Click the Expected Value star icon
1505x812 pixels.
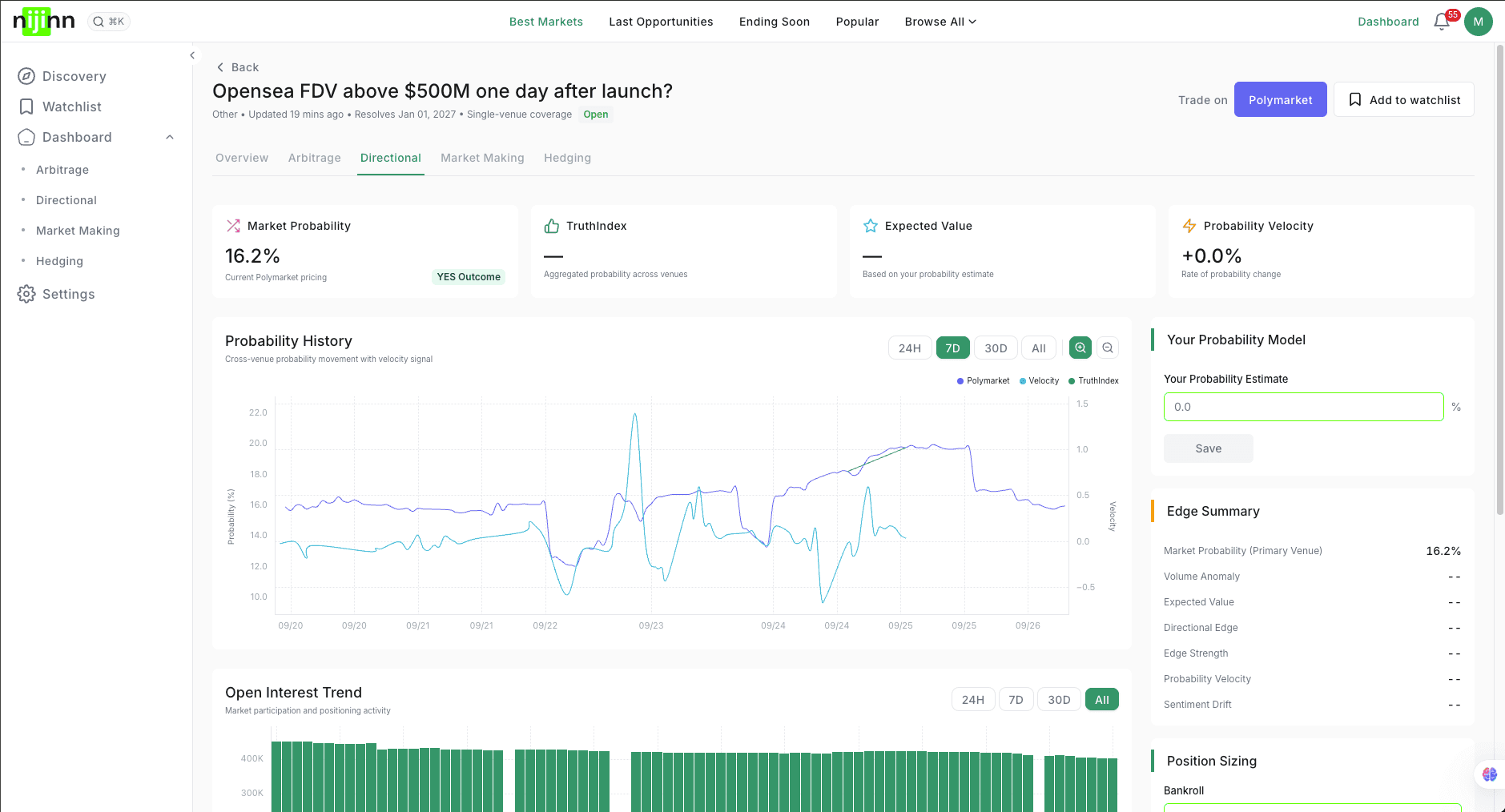[871, 226]
